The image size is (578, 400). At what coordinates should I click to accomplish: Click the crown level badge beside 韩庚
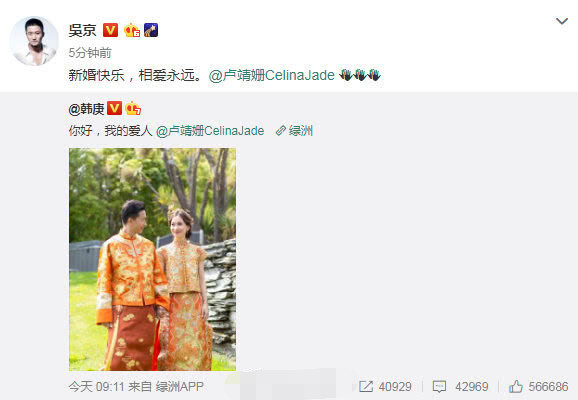pos(133,108)
